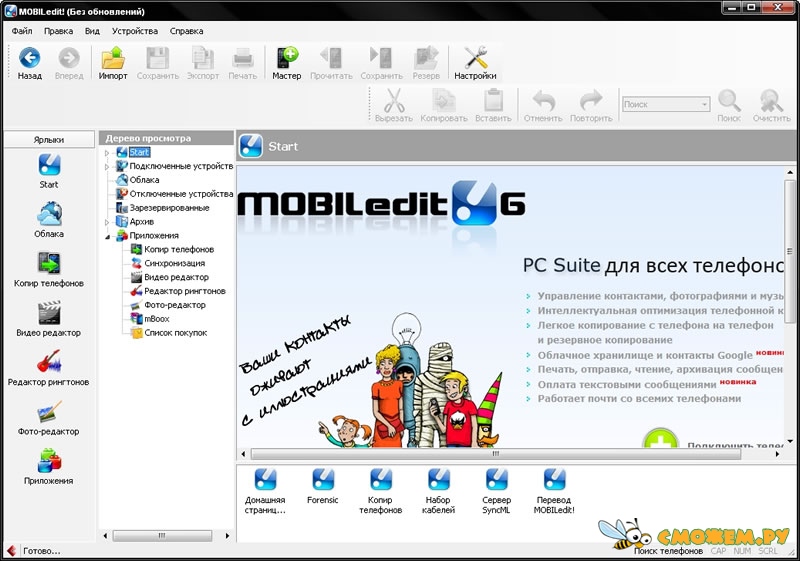The width and height of the screenshot is (800, 561).
Task: Open Перевод MOBILedit! icon in bottom pane
Action: point(554,479)
